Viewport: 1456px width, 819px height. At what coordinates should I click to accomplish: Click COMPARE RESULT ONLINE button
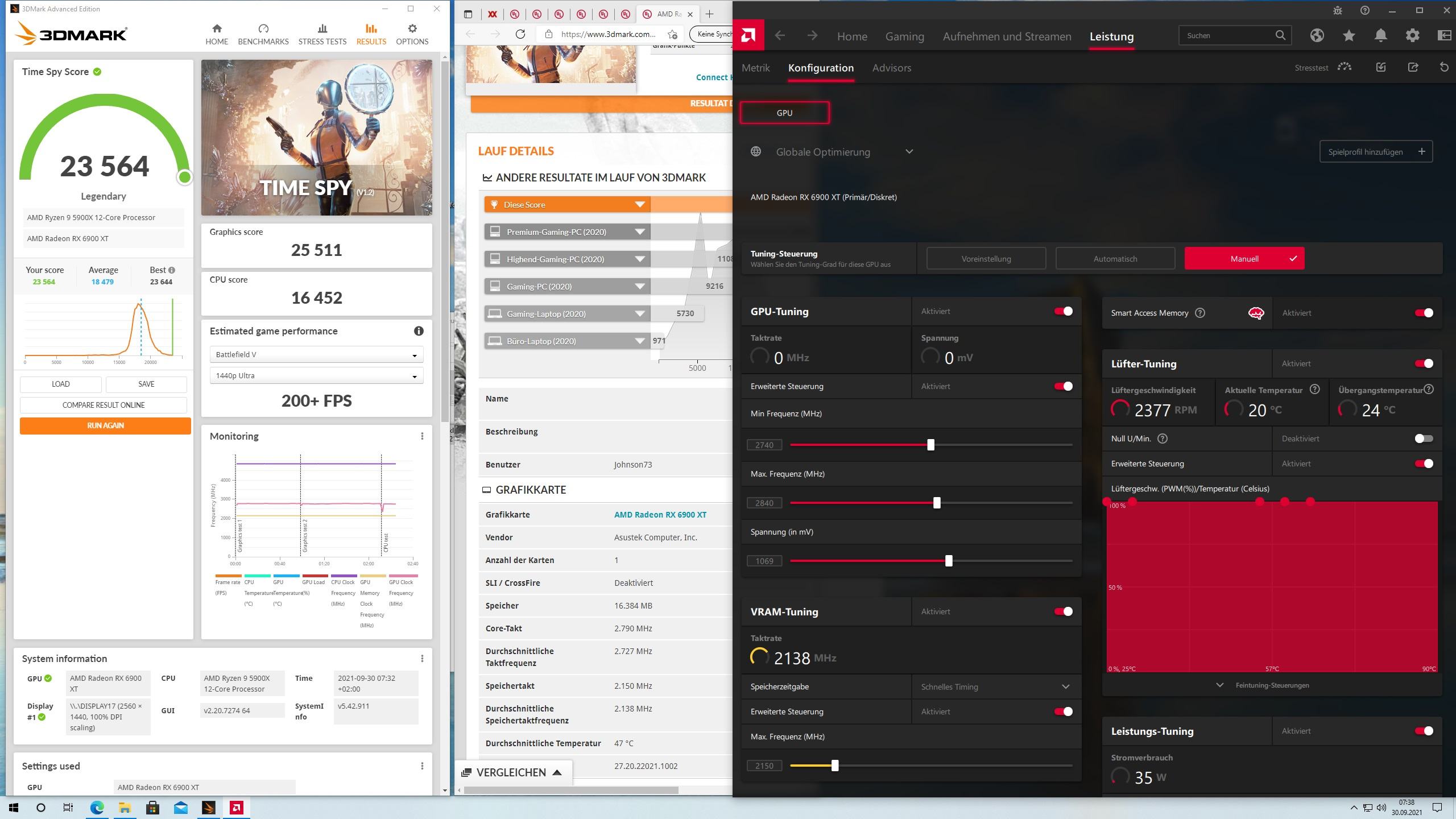coord(104,405)
